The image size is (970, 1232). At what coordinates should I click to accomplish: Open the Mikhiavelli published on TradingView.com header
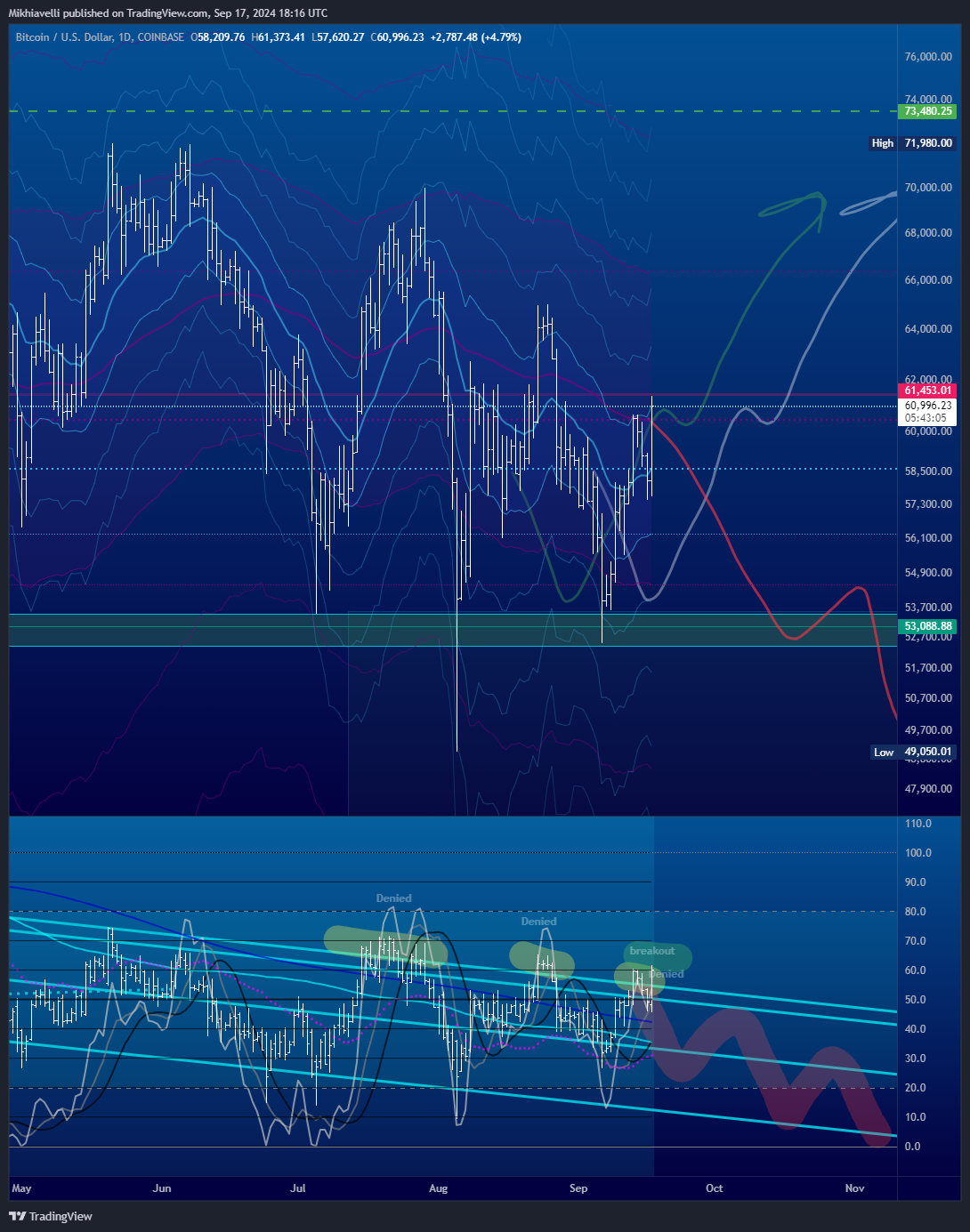pyautogui.click(x=169, y=12)
